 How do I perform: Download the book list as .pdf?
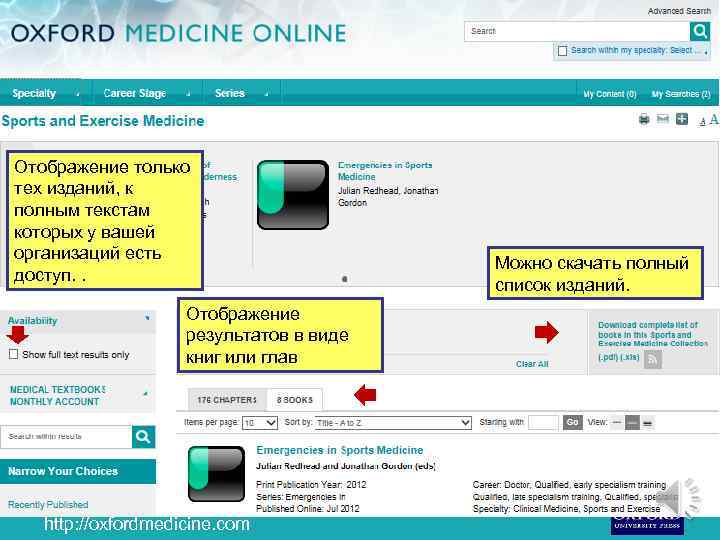[608, 357]
